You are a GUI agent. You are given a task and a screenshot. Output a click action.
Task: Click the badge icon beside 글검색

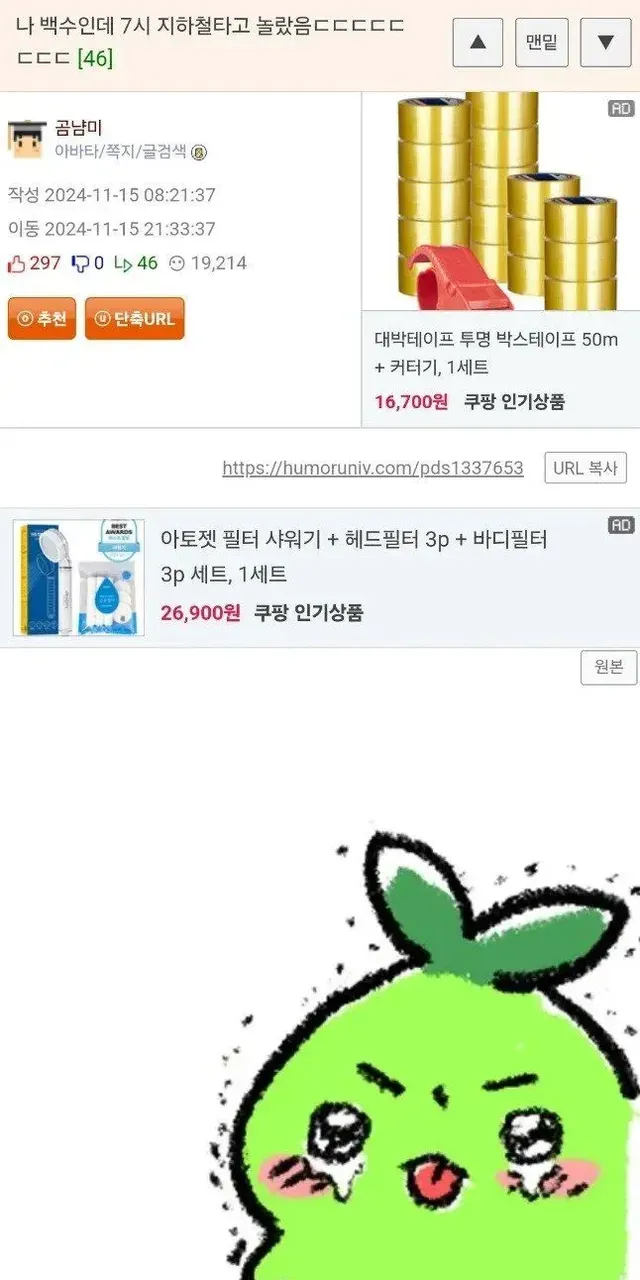pyautogui.click(x=199, y=153)
